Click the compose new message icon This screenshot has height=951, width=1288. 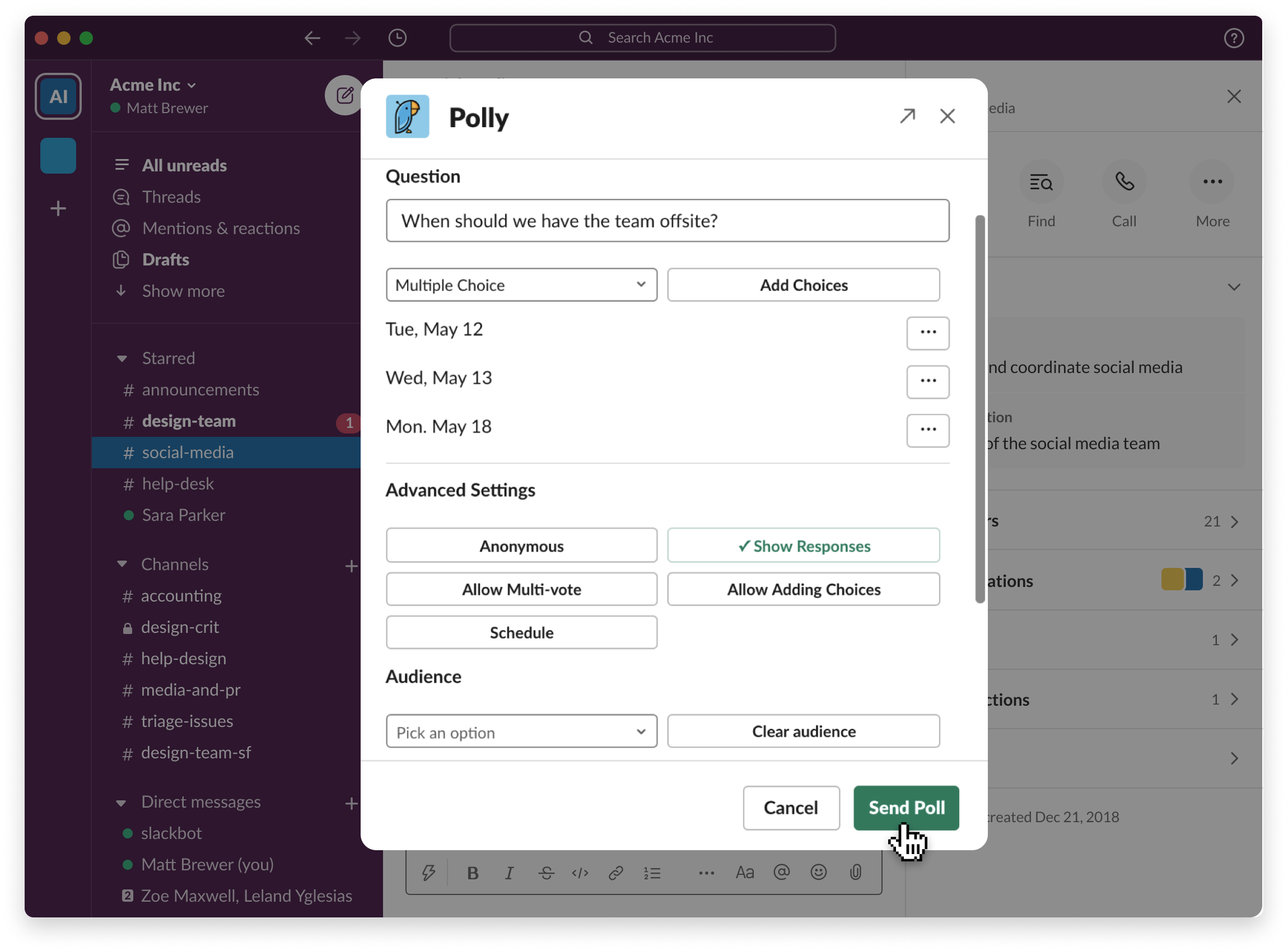pos(344,95)
